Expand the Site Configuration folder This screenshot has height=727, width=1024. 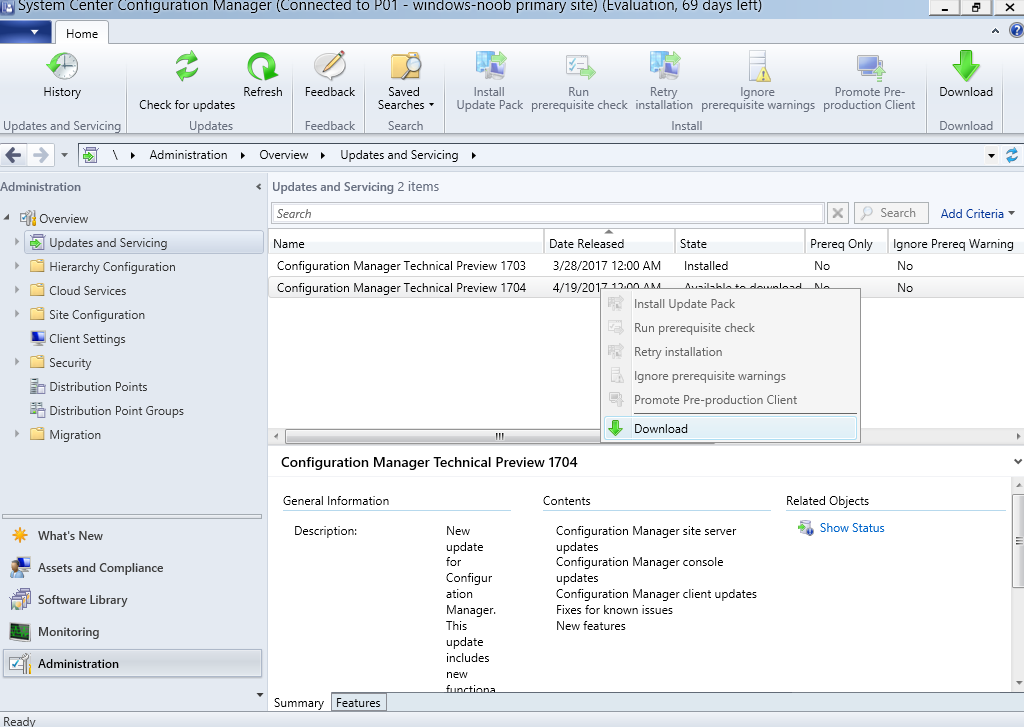coord(17,314)
